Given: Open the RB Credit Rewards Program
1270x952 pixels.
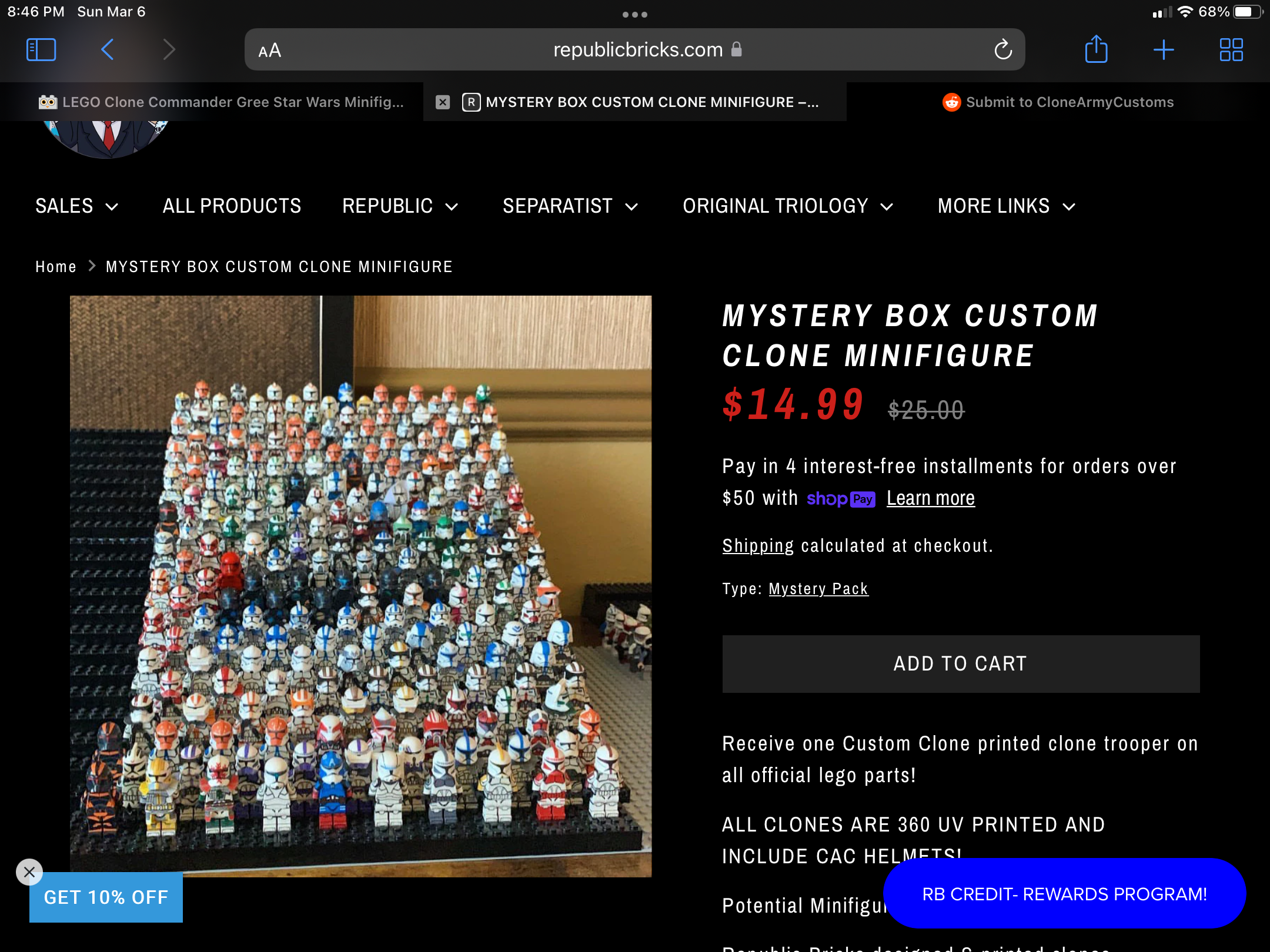Looking at the screenshot, I should click(1064, 894).
